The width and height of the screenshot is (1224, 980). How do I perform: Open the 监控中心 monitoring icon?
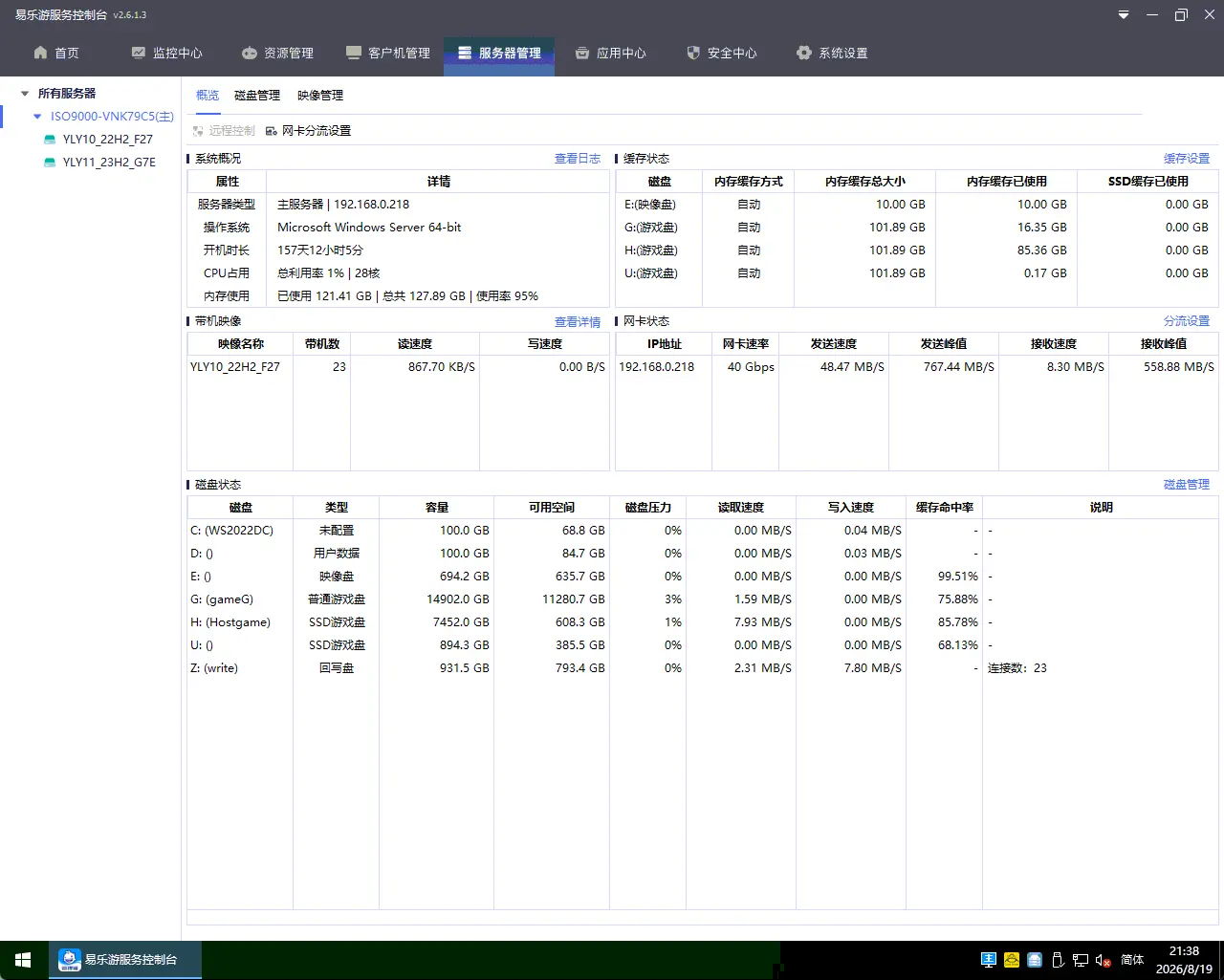(139, 53)
